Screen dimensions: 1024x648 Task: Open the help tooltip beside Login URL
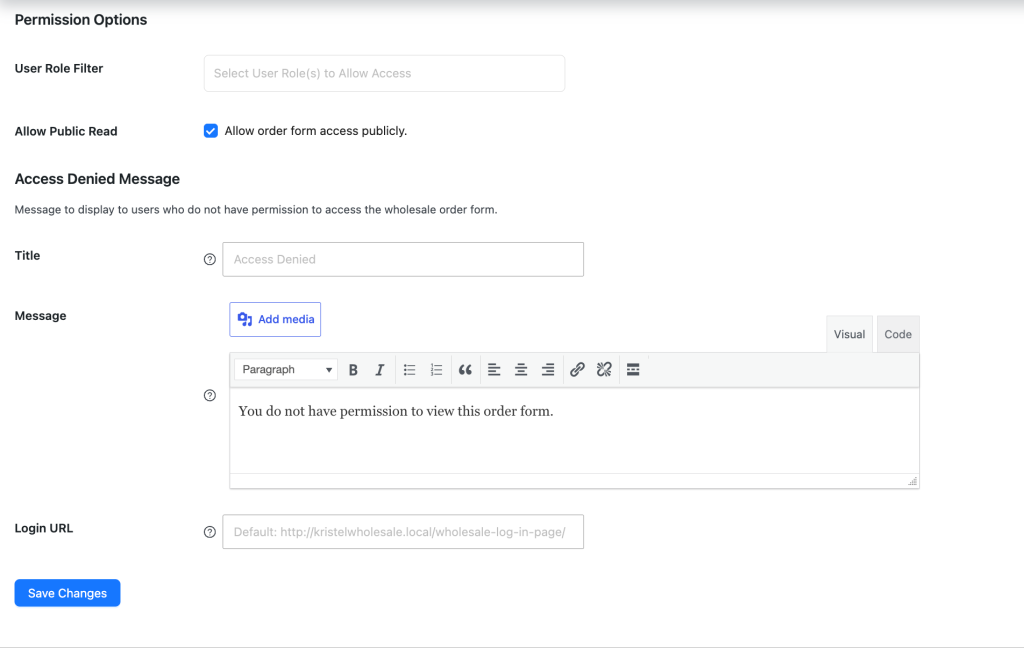point(210,532)
